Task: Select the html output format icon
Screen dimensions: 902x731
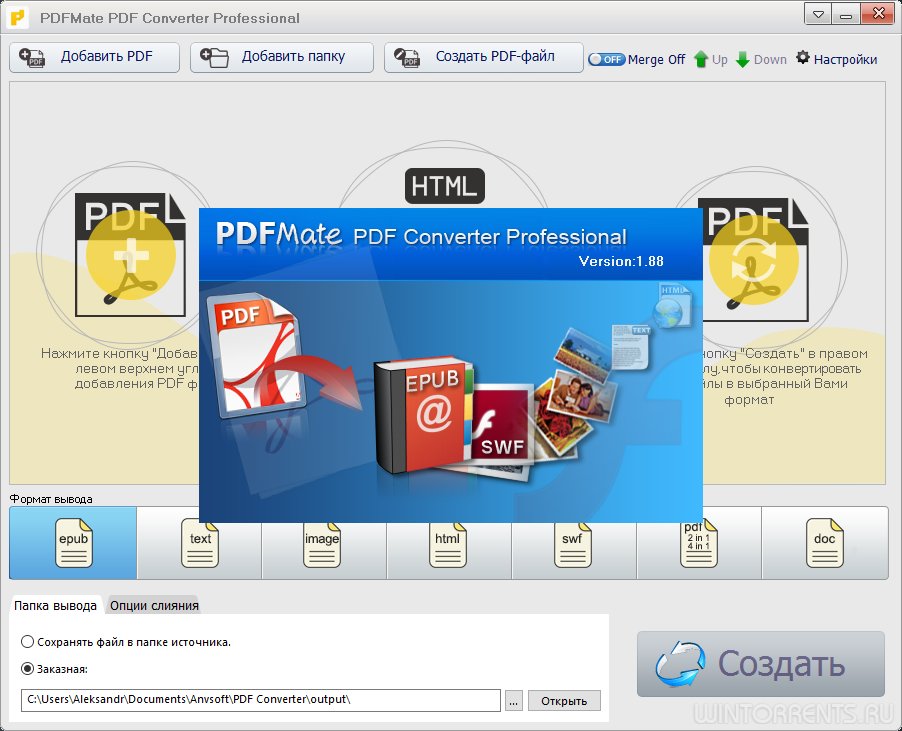Action: point(447,543)
